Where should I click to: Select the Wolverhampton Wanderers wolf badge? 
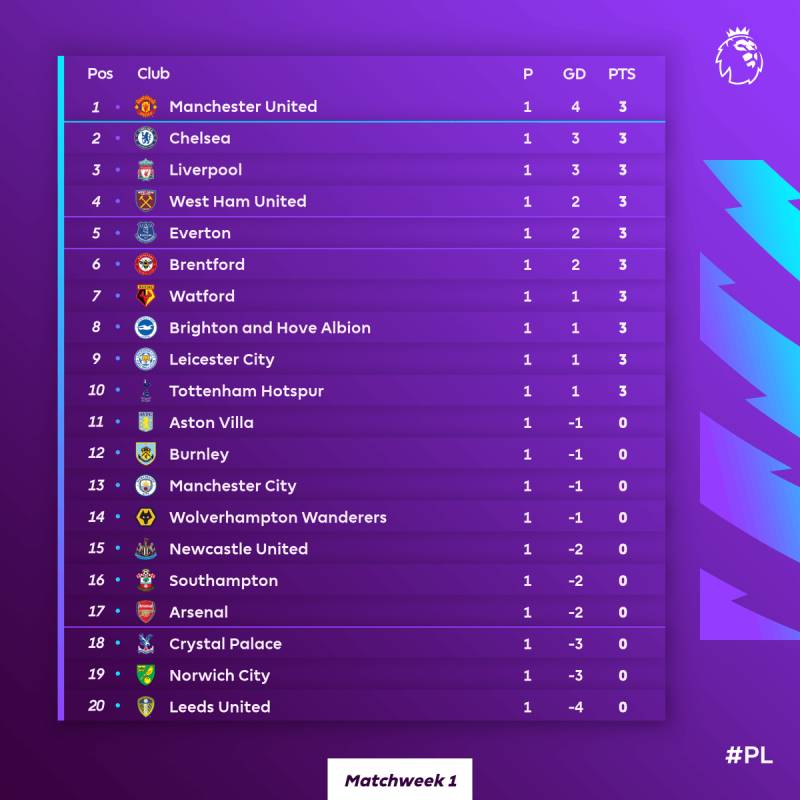146,517
